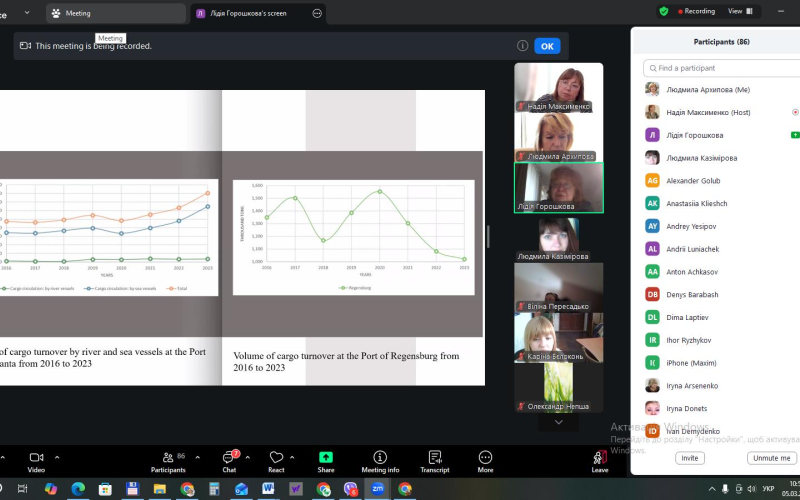This screenshot has width=800, height=500.
Task: Click the green Share screen icon
Action: [x=326, y=457]
